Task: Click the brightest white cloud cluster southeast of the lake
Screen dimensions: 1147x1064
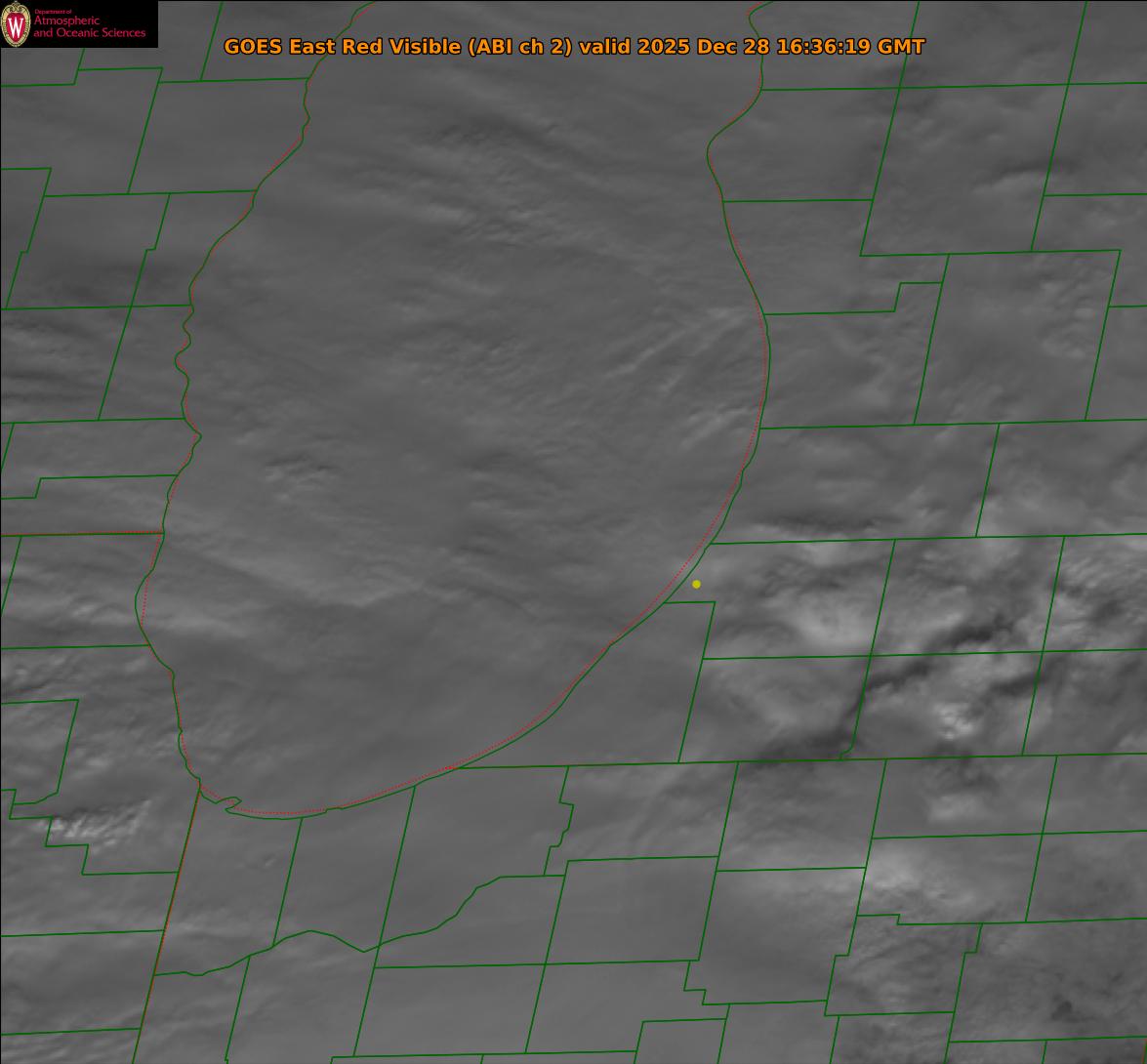Action: click(952, 720)
